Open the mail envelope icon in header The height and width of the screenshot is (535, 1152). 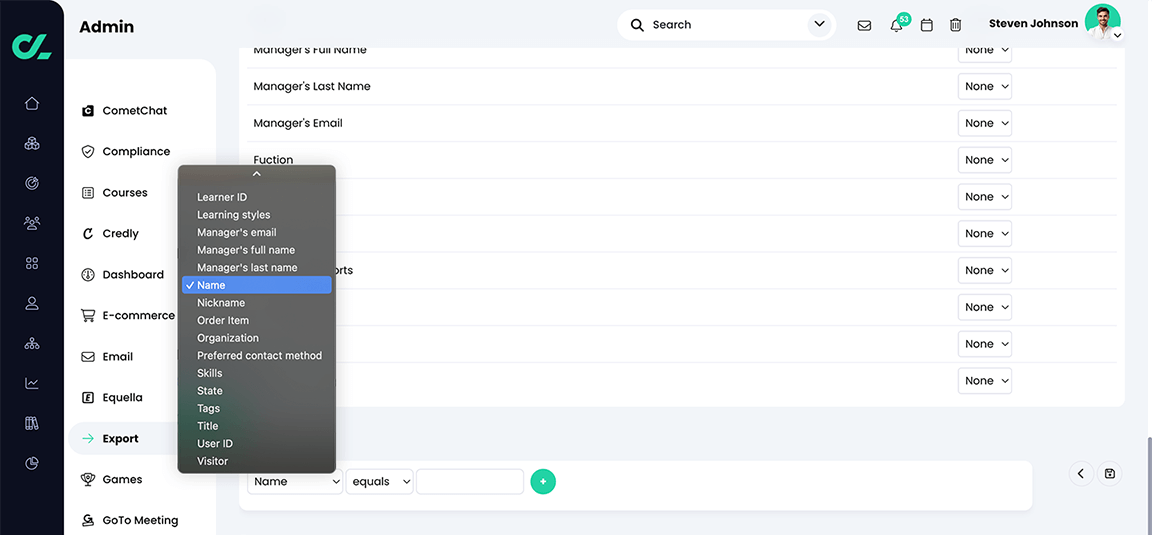click(x=865, y=25)
